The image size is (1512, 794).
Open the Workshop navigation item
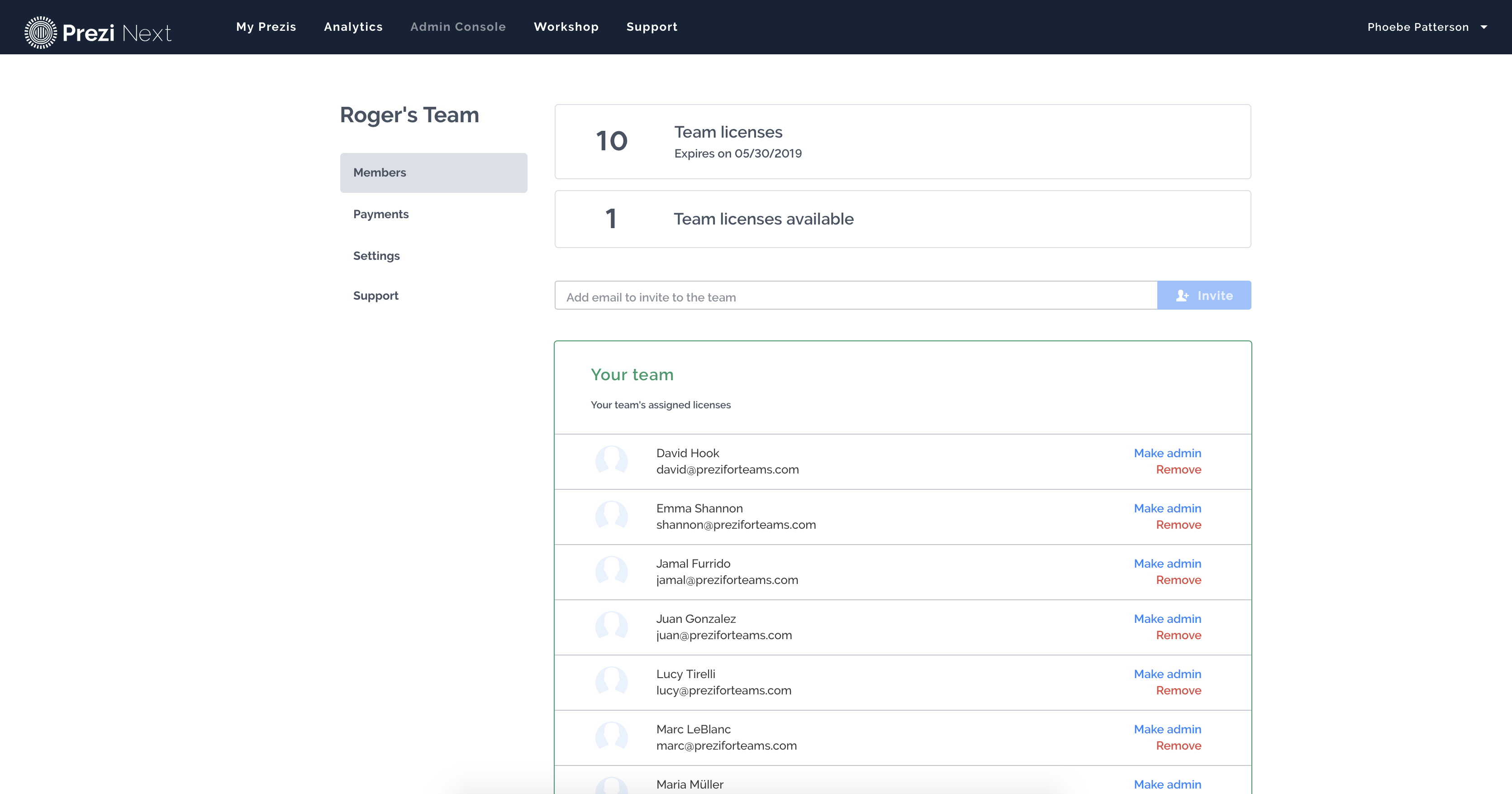[x=566, y=27]
